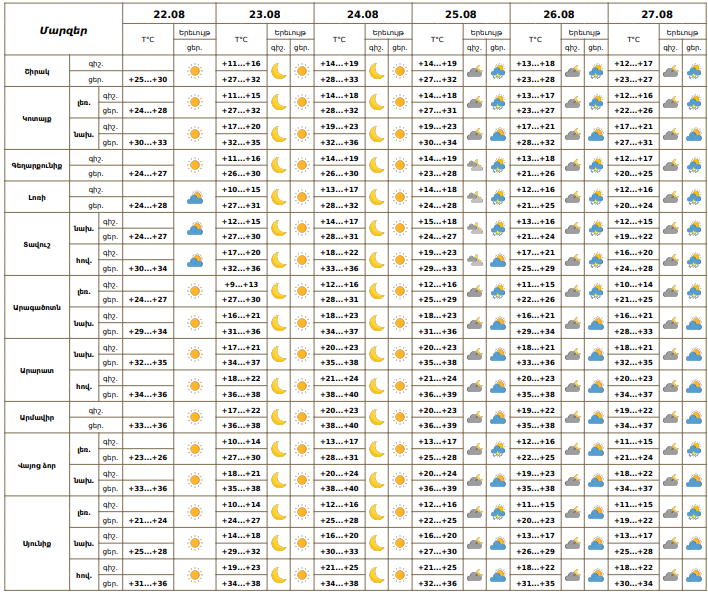
Task: Click the sun icon for Սյունիք հով. on 22.08
Action: [x=195, y=575]
